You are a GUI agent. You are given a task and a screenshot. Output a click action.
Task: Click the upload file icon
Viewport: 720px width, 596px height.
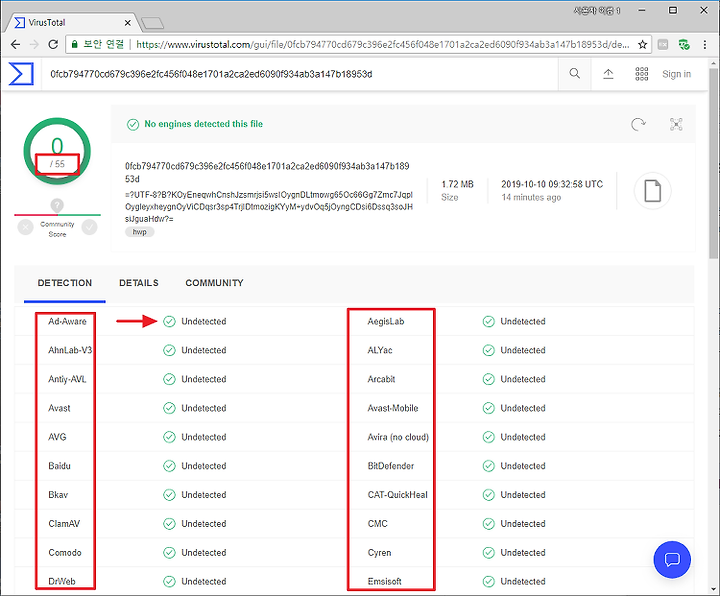click(x=608, y=74)
